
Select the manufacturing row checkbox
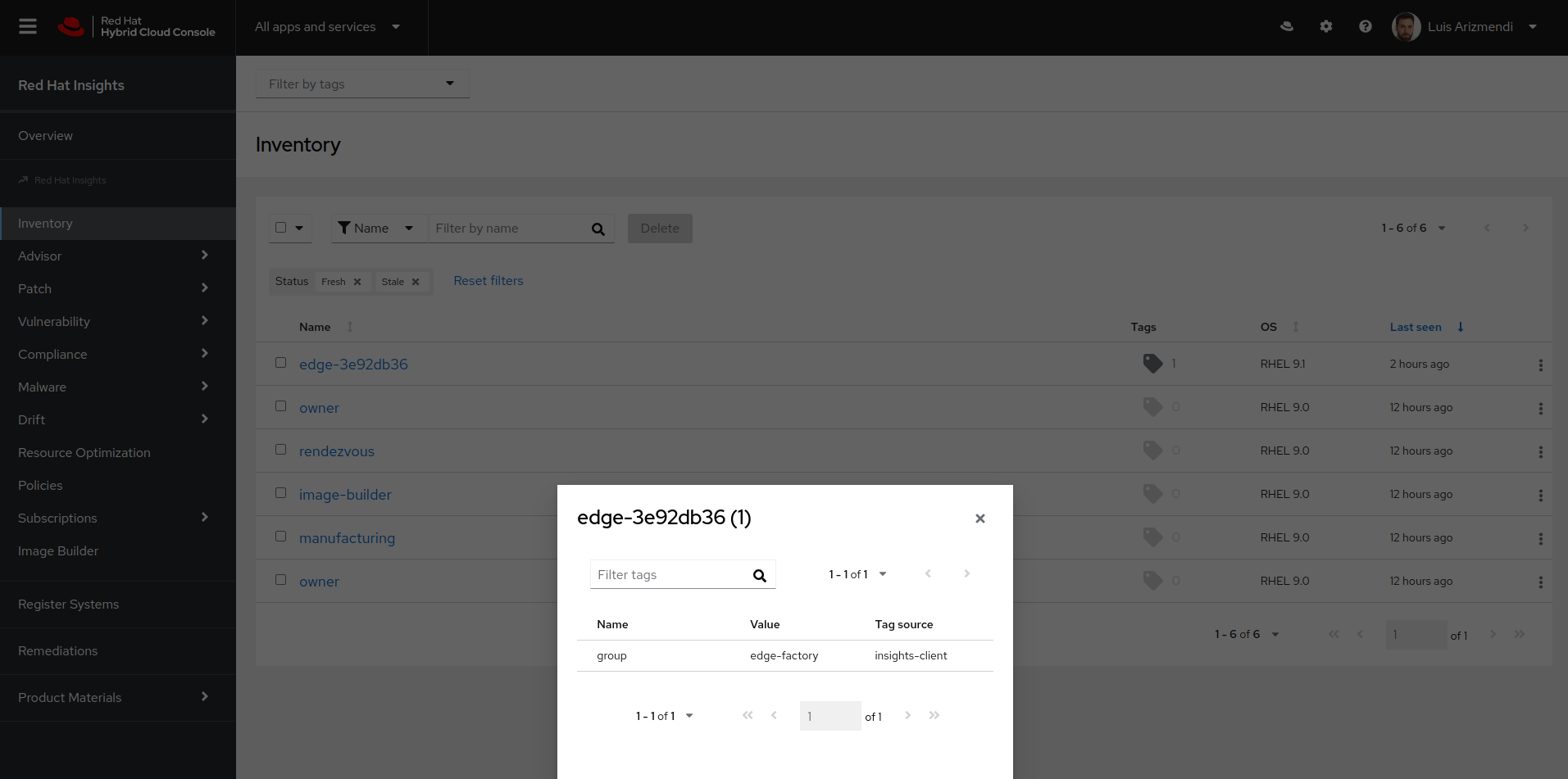281,537
